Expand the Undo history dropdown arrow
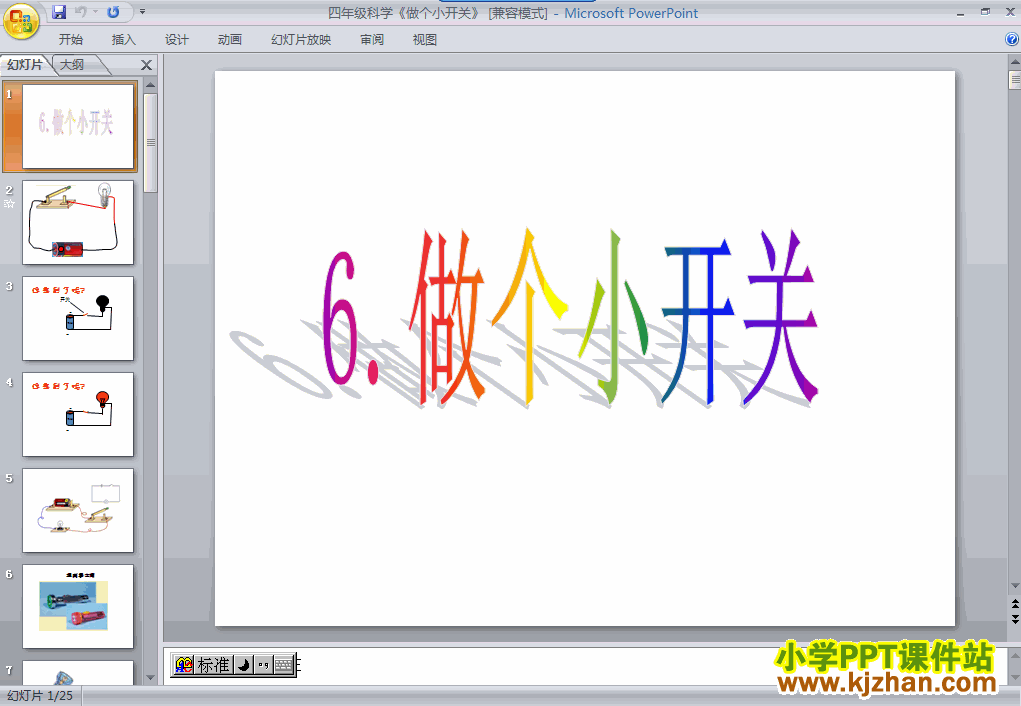Screen dimensions: 1021x706 tap(95, 12)
